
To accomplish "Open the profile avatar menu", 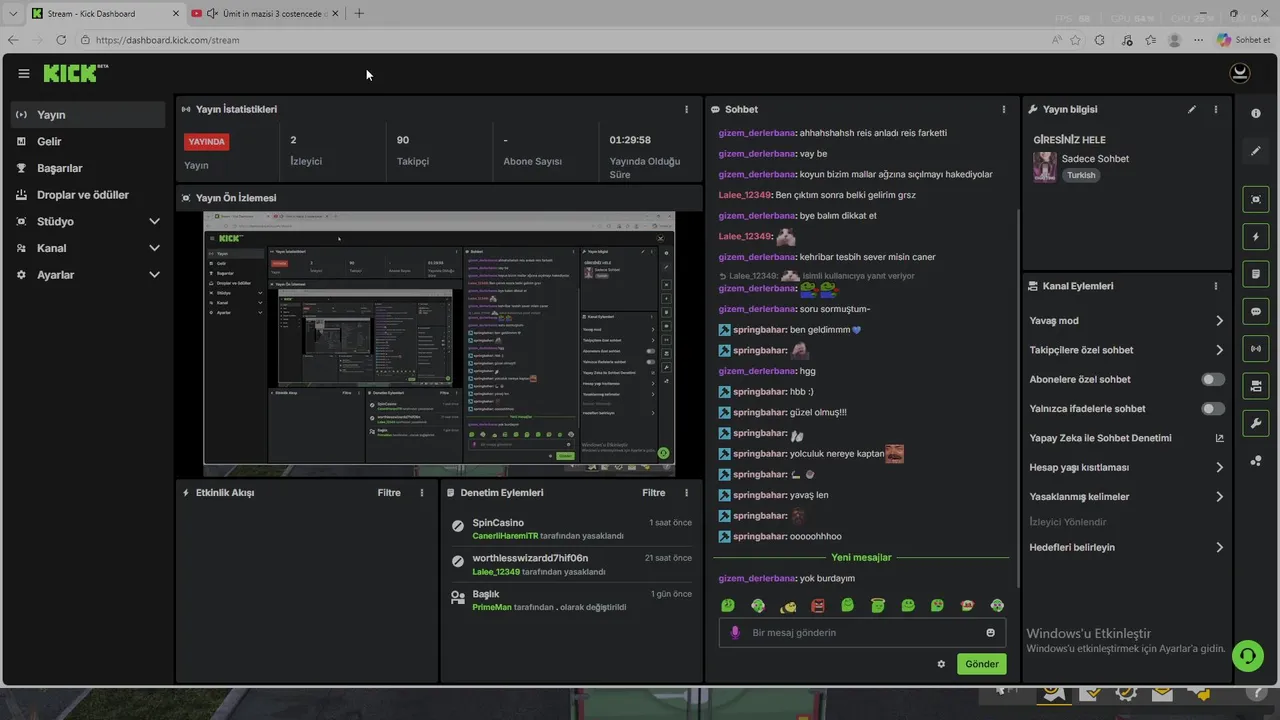I will (x=1240, y=73).
